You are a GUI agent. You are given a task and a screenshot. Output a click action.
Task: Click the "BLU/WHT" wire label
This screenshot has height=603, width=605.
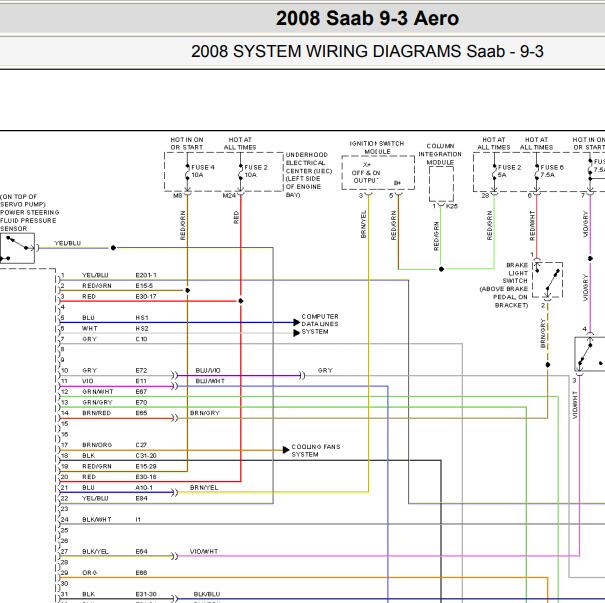pyautogui.click(x=210, y=381)
